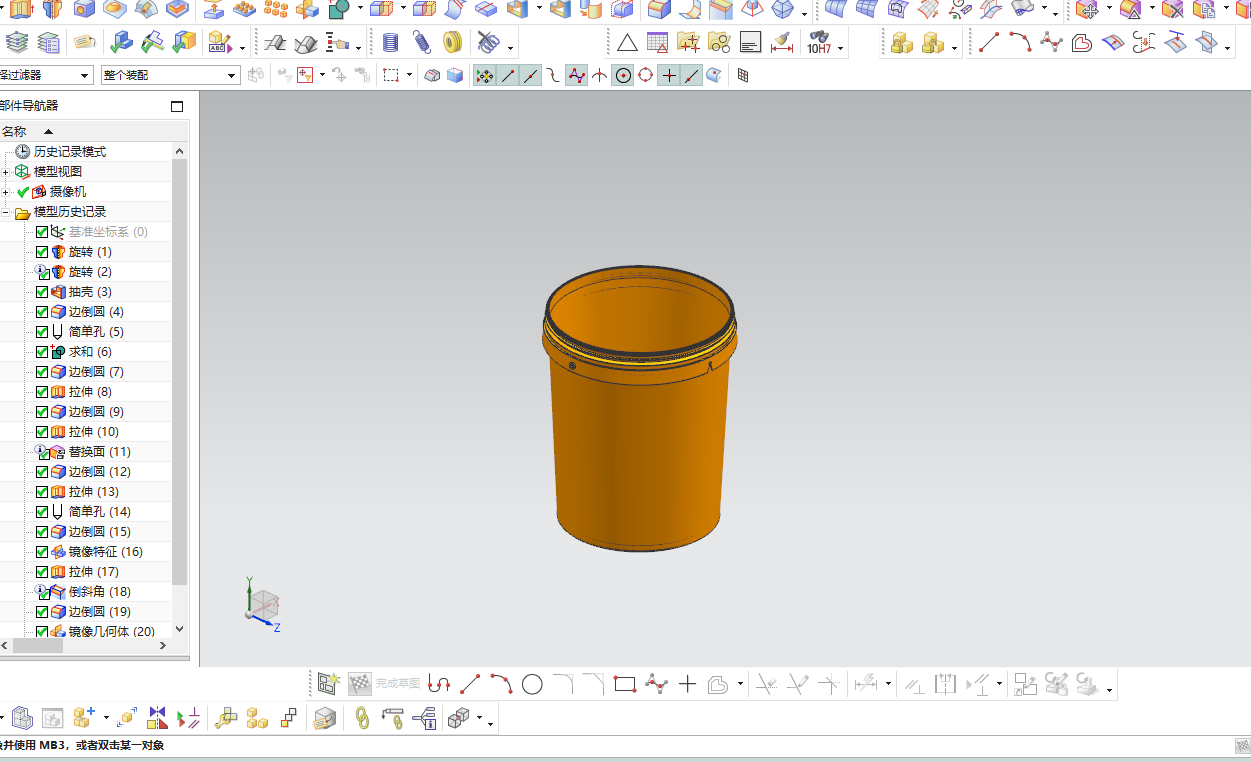
Task: Select the Line curve tool in top toolbar
Action: click(x=989, y=43)
